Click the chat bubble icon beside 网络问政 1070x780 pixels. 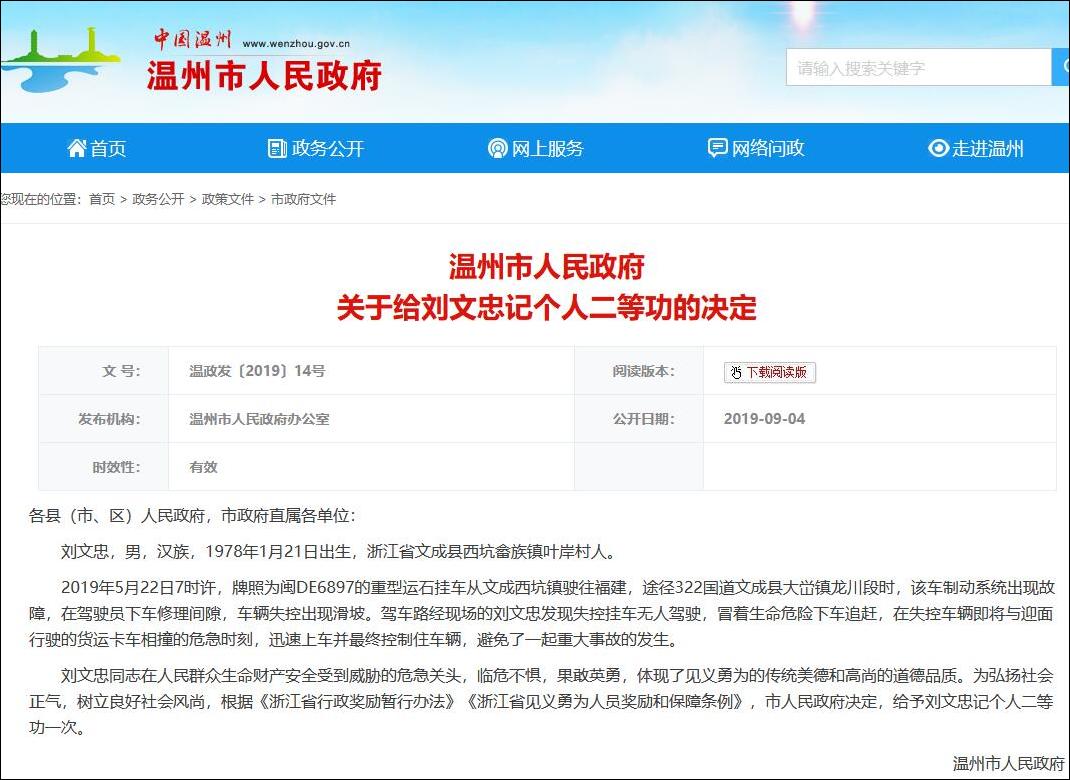pos(717,148)
